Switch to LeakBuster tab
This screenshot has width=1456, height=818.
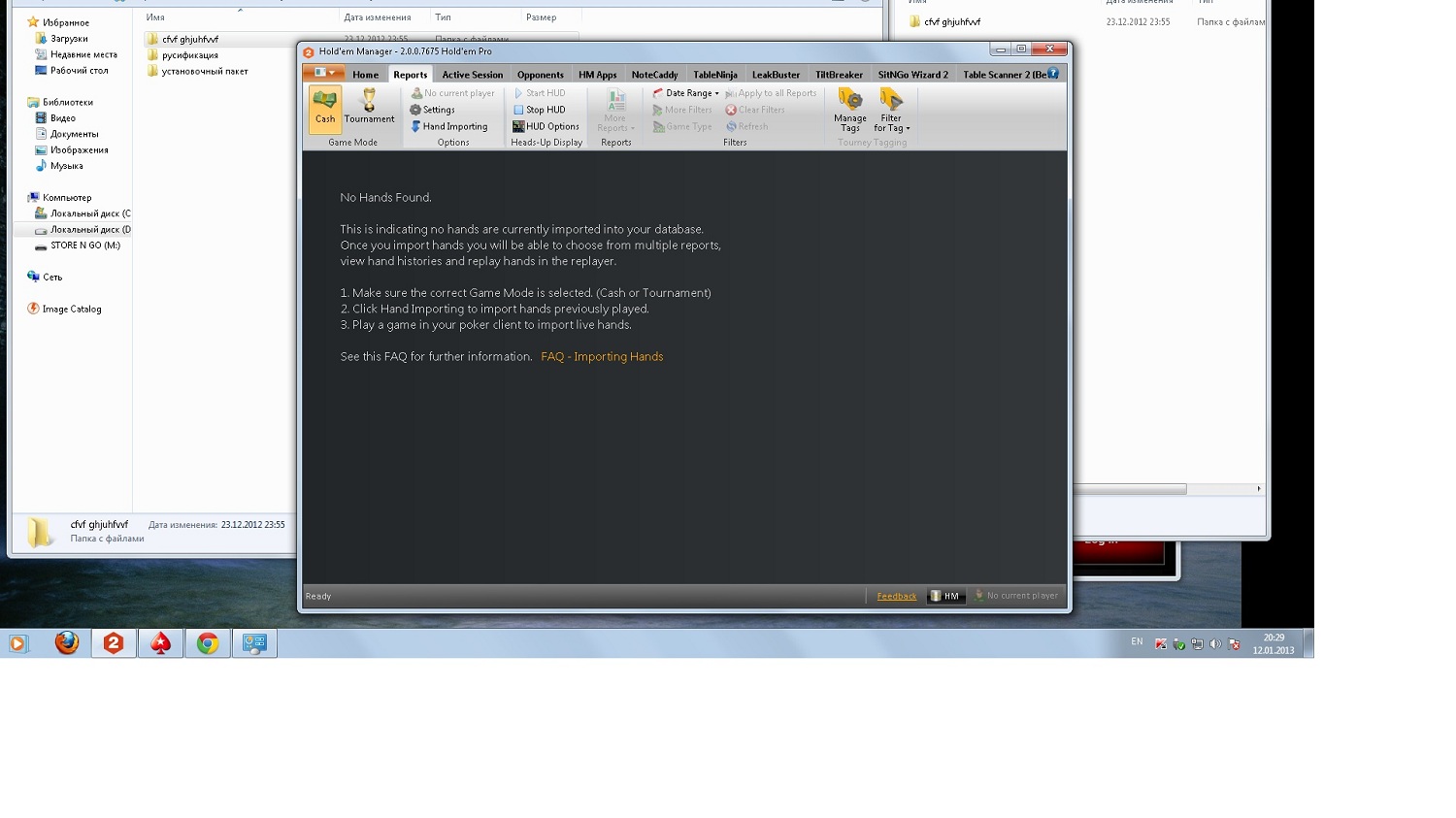point(777,75)
